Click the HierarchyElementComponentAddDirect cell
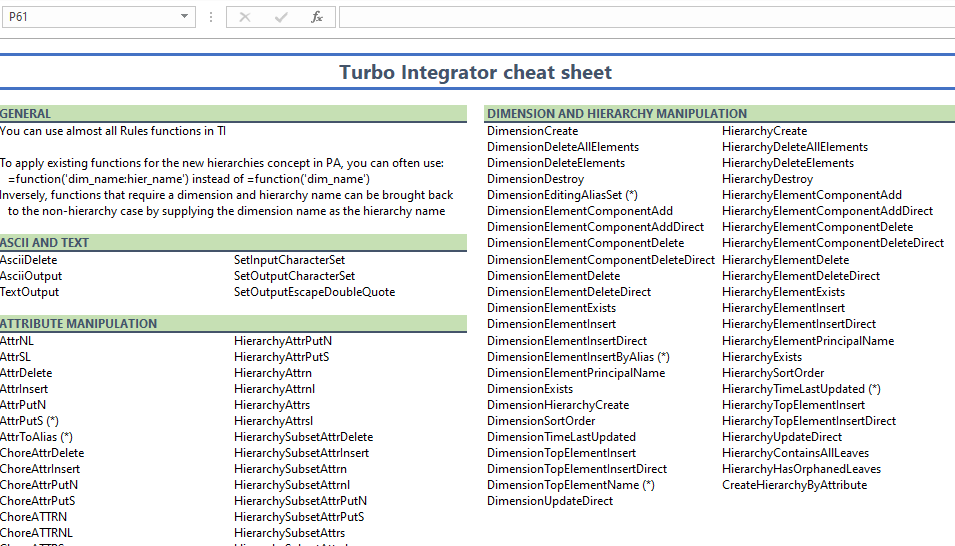 827,211
